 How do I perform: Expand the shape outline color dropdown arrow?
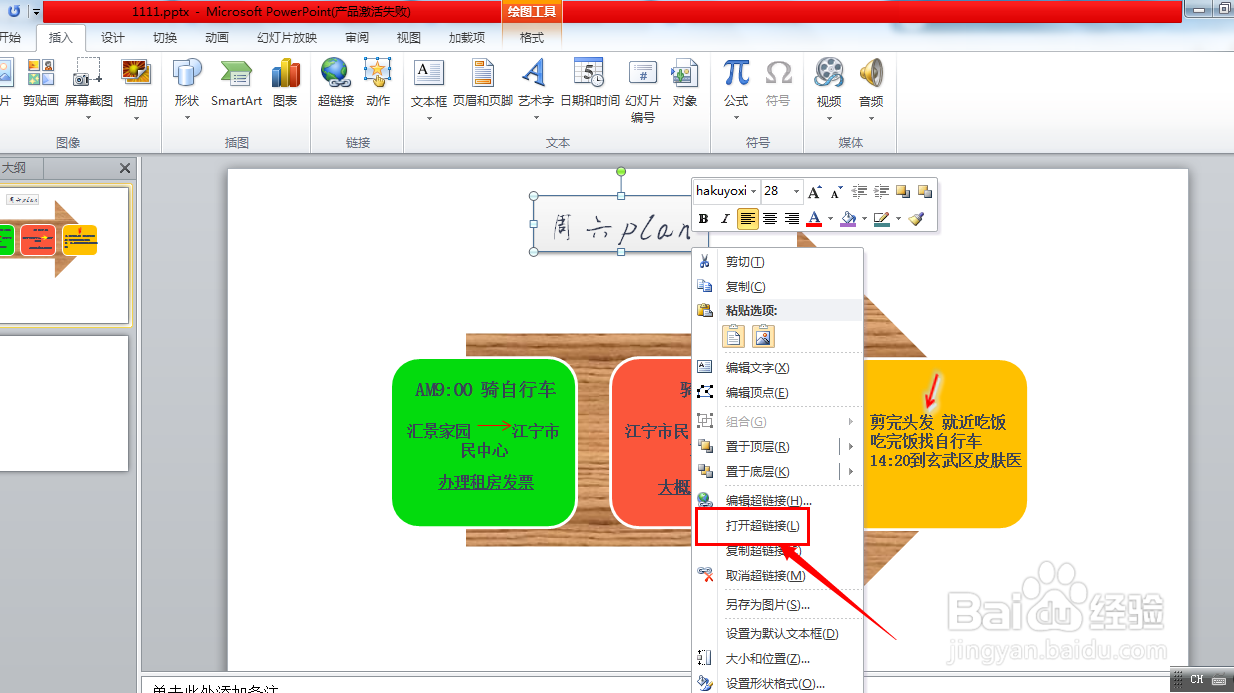point(898,218)
